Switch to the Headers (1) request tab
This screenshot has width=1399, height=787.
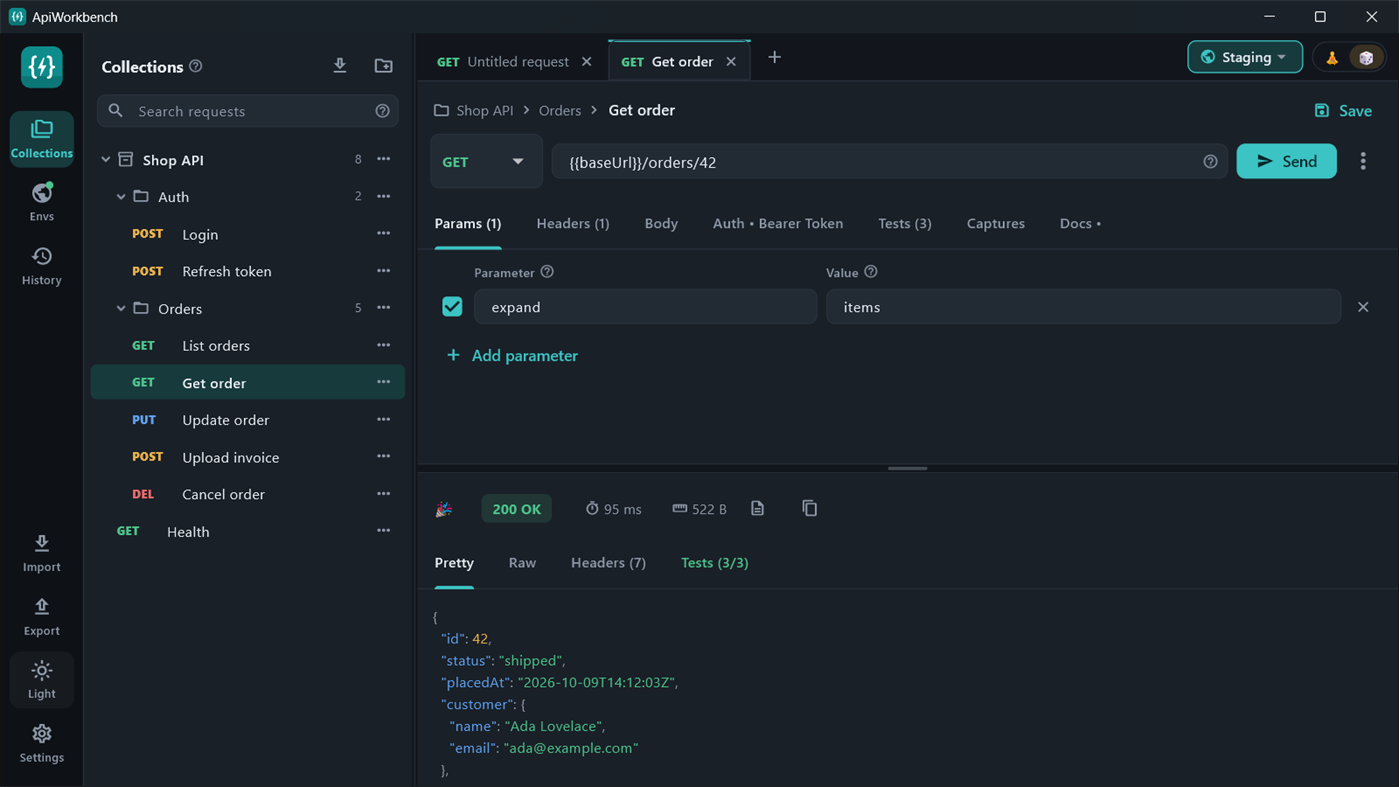[573, 224]
